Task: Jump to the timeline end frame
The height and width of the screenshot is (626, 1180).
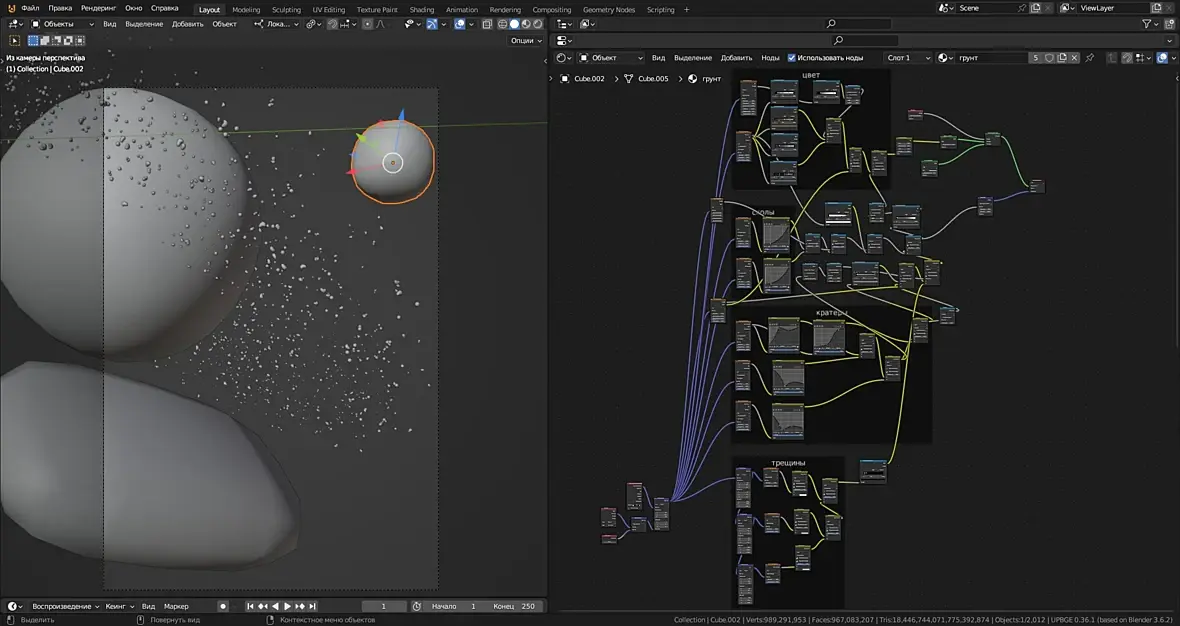Action: point(313,606)
